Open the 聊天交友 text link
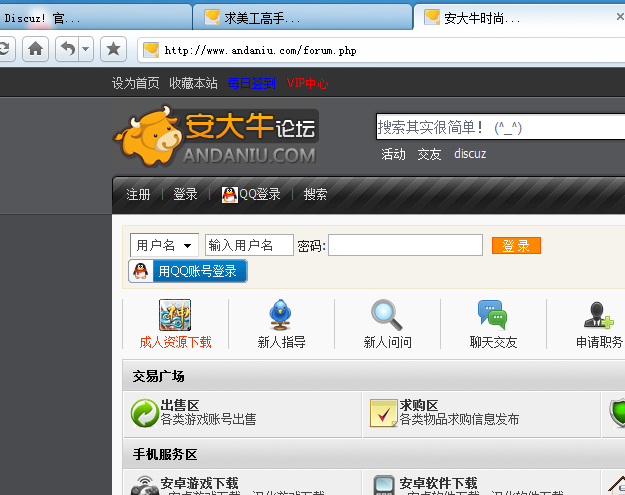This screenshot has width=625, height=495. (x=493, y=342)
